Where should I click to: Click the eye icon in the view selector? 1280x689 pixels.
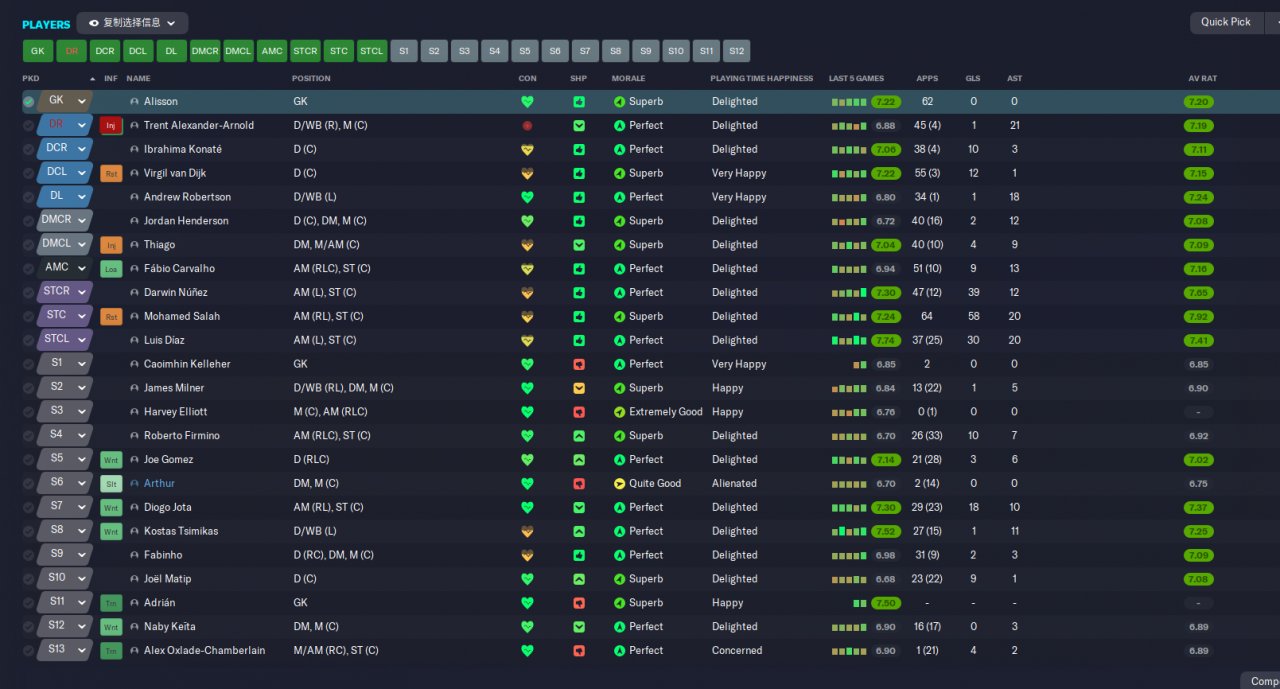(94, 23)
